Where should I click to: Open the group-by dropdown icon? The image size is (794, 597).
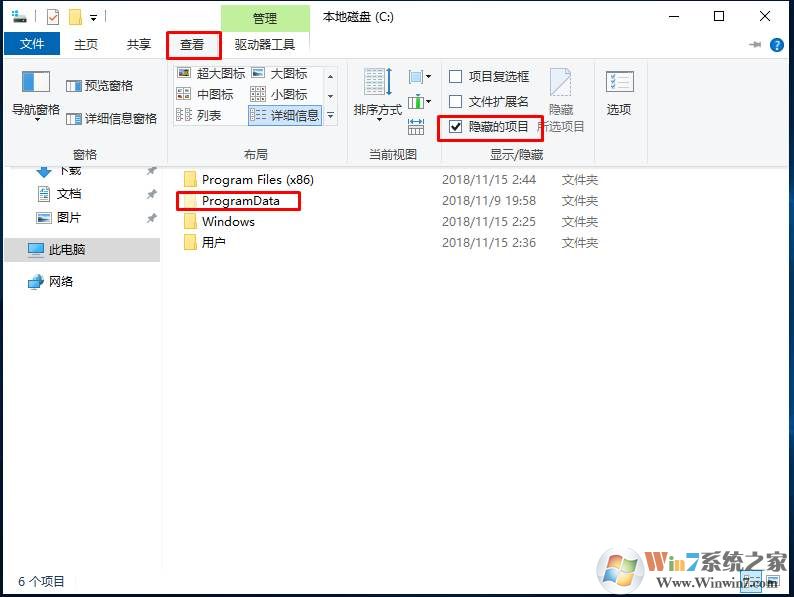pos(420,77)
